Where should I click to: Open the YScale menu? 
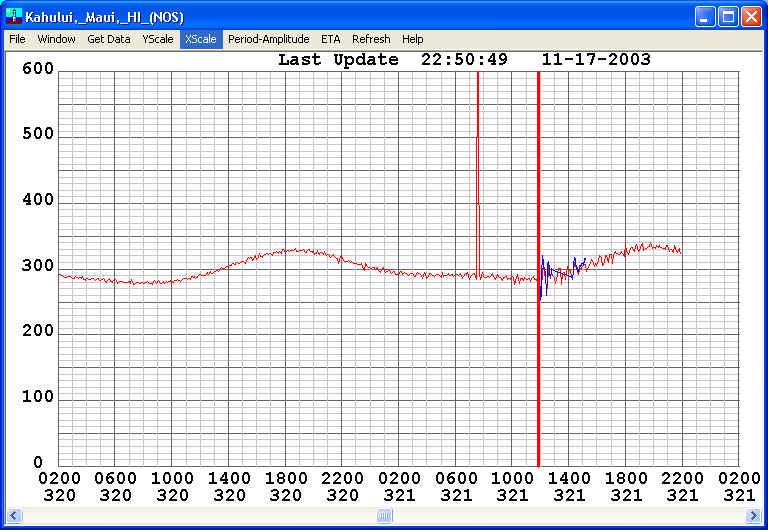(x=158, y=39)
